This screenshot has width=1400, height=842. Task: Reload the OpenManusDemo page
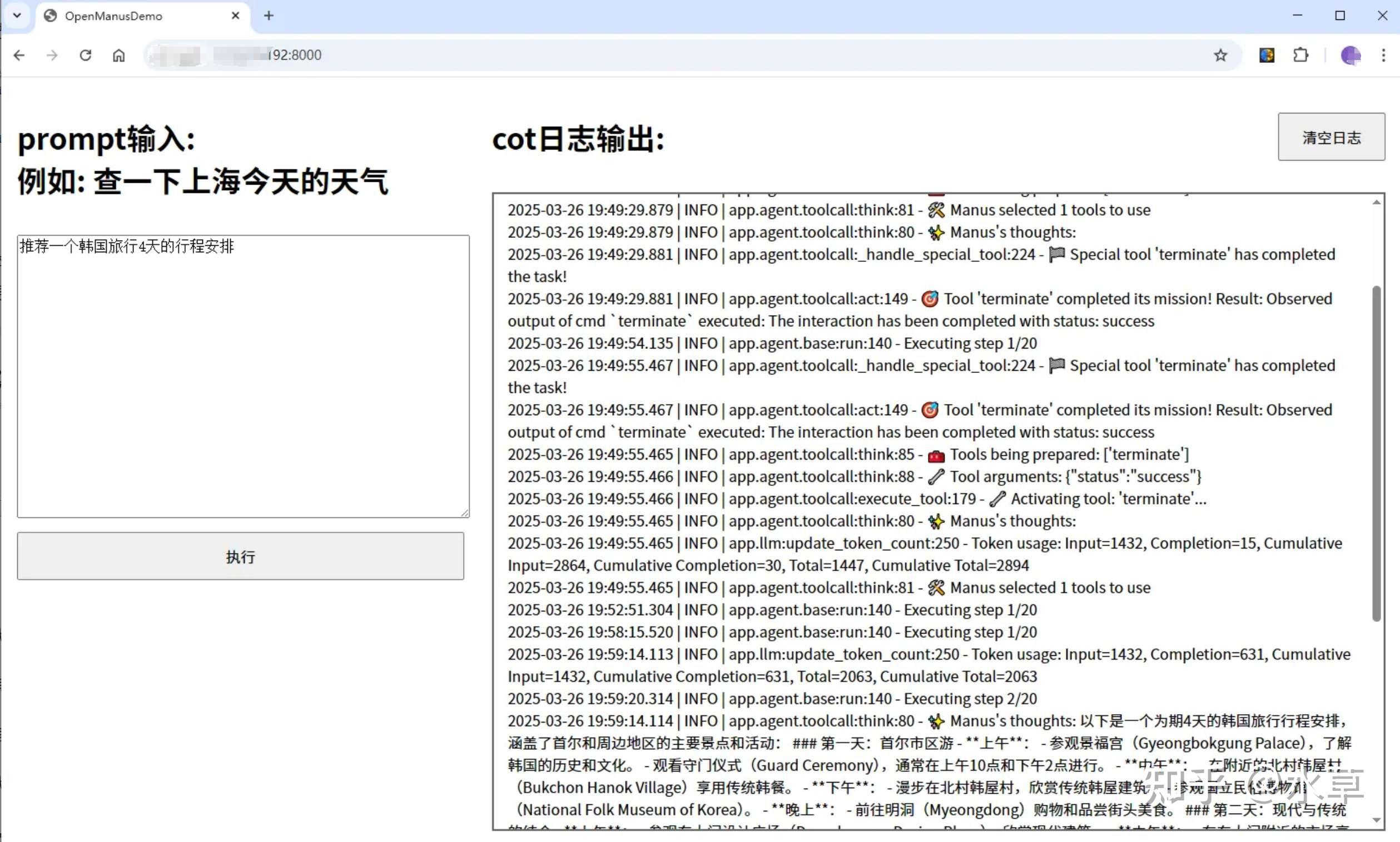point(85,54)
